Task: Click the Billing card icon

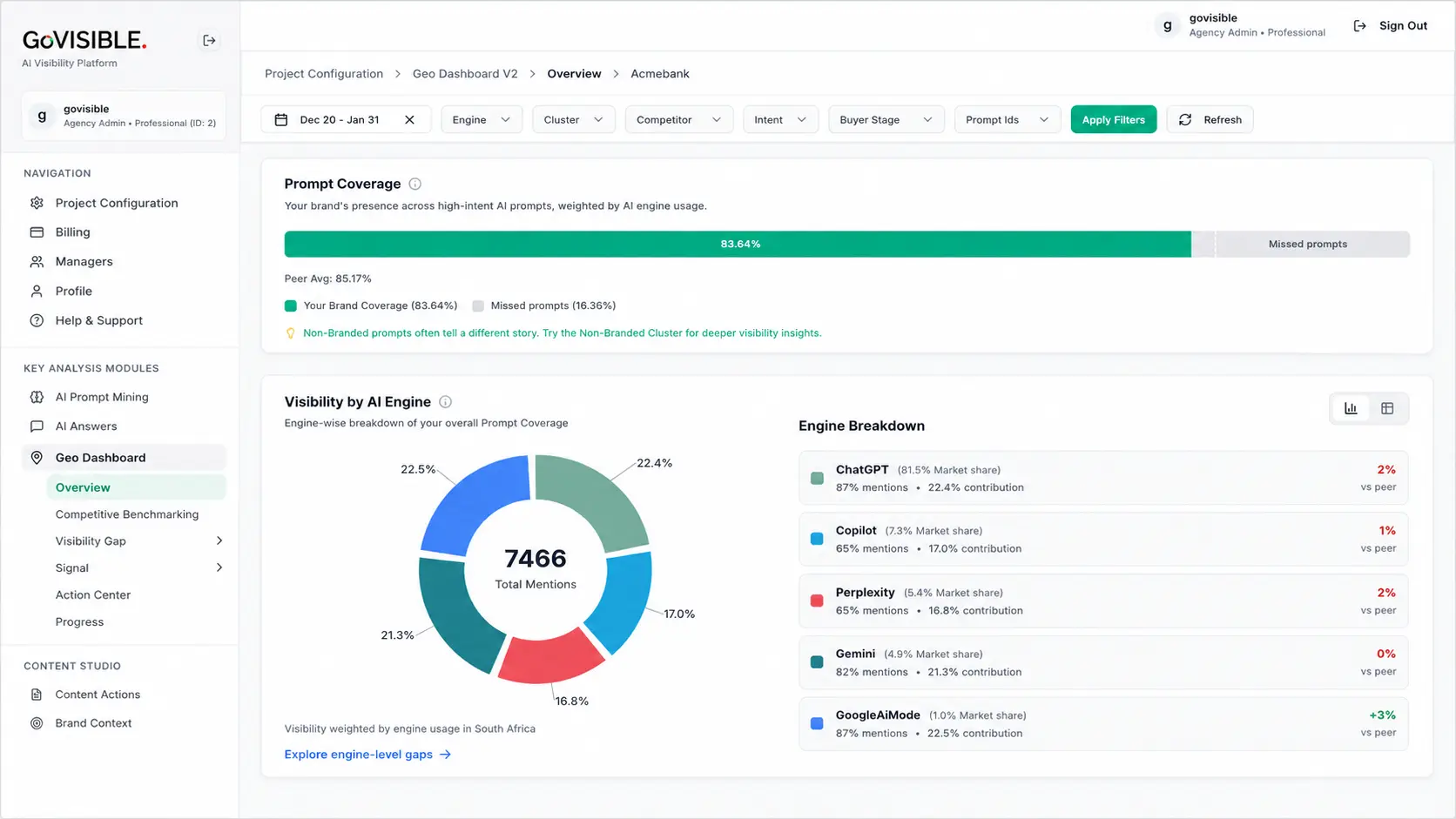Action: coord(37,232)
